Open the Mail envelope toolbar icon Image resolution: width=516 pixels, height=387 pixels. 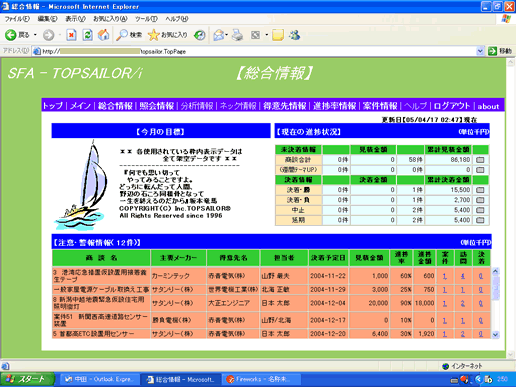pyautogui.click(x=218, y=35)
